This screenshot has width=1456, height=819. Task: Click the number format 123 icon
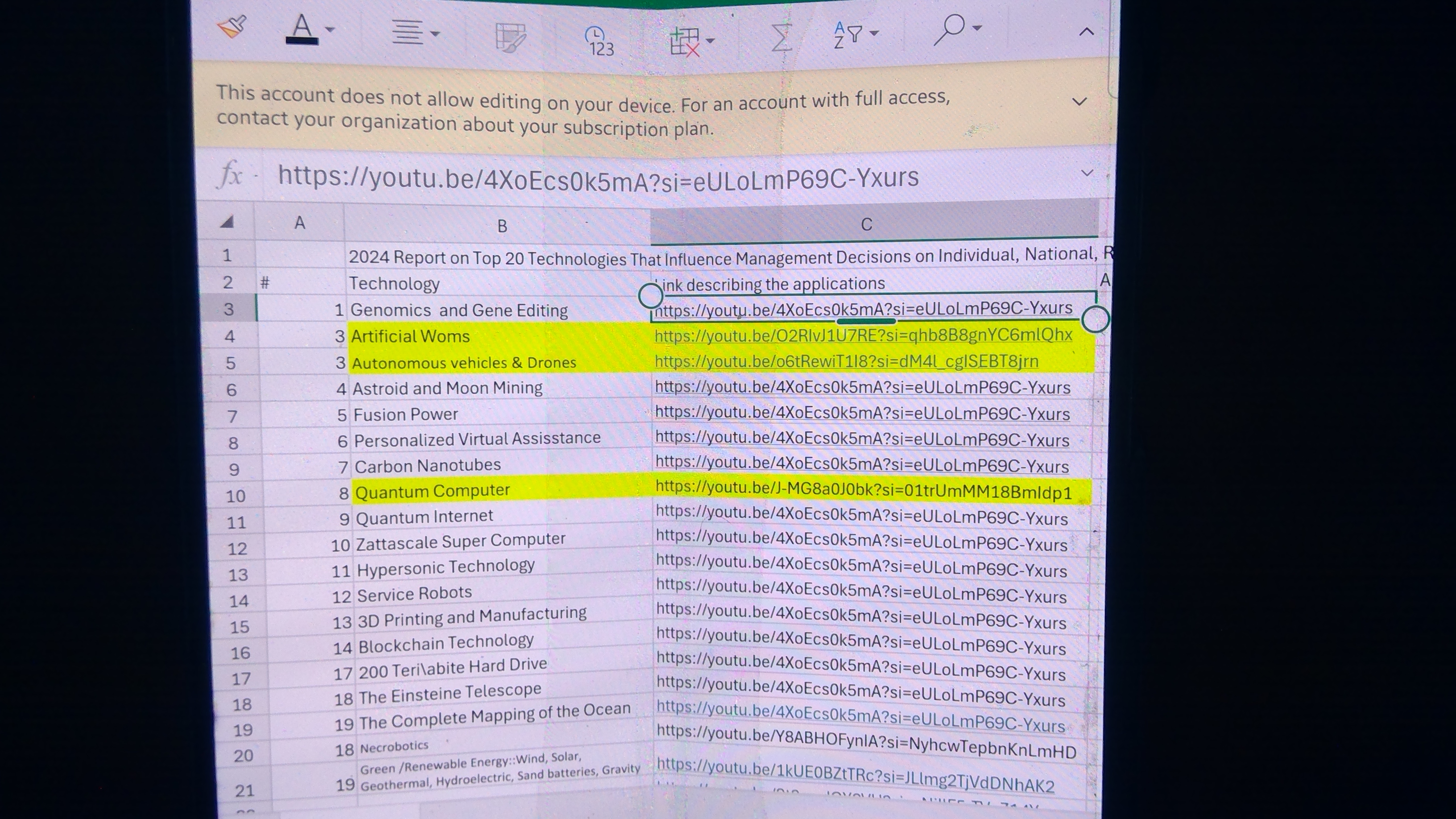[x=599, y=41]
